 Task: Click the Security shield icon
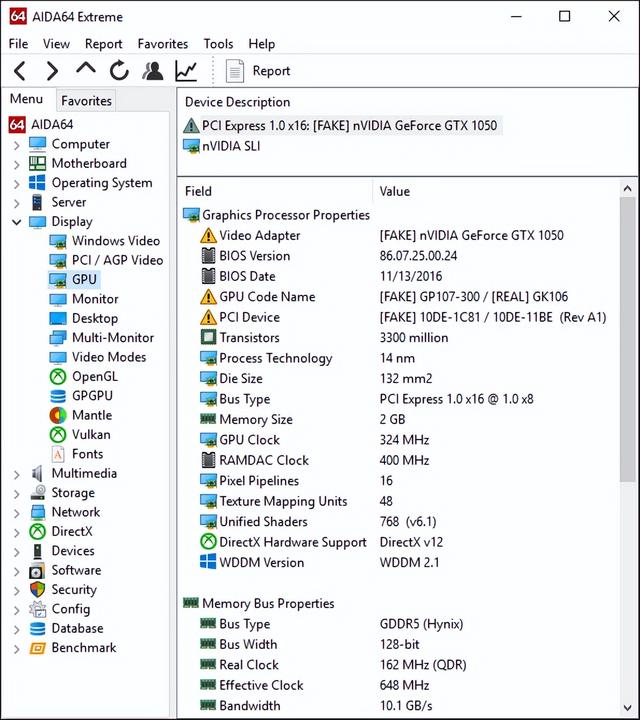[37, 589]
